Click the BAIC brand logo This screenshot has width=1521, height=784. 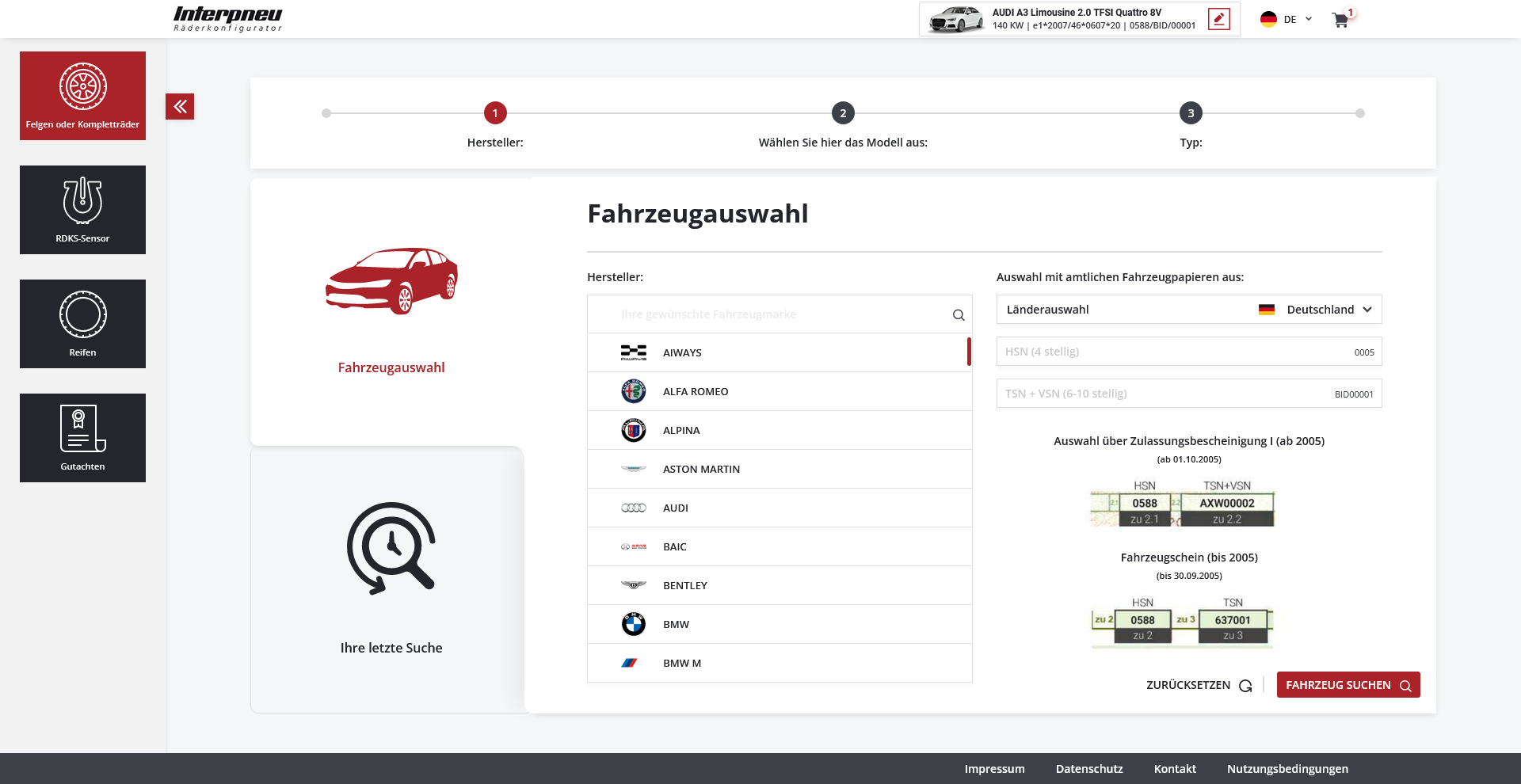(x=634, y=546)
